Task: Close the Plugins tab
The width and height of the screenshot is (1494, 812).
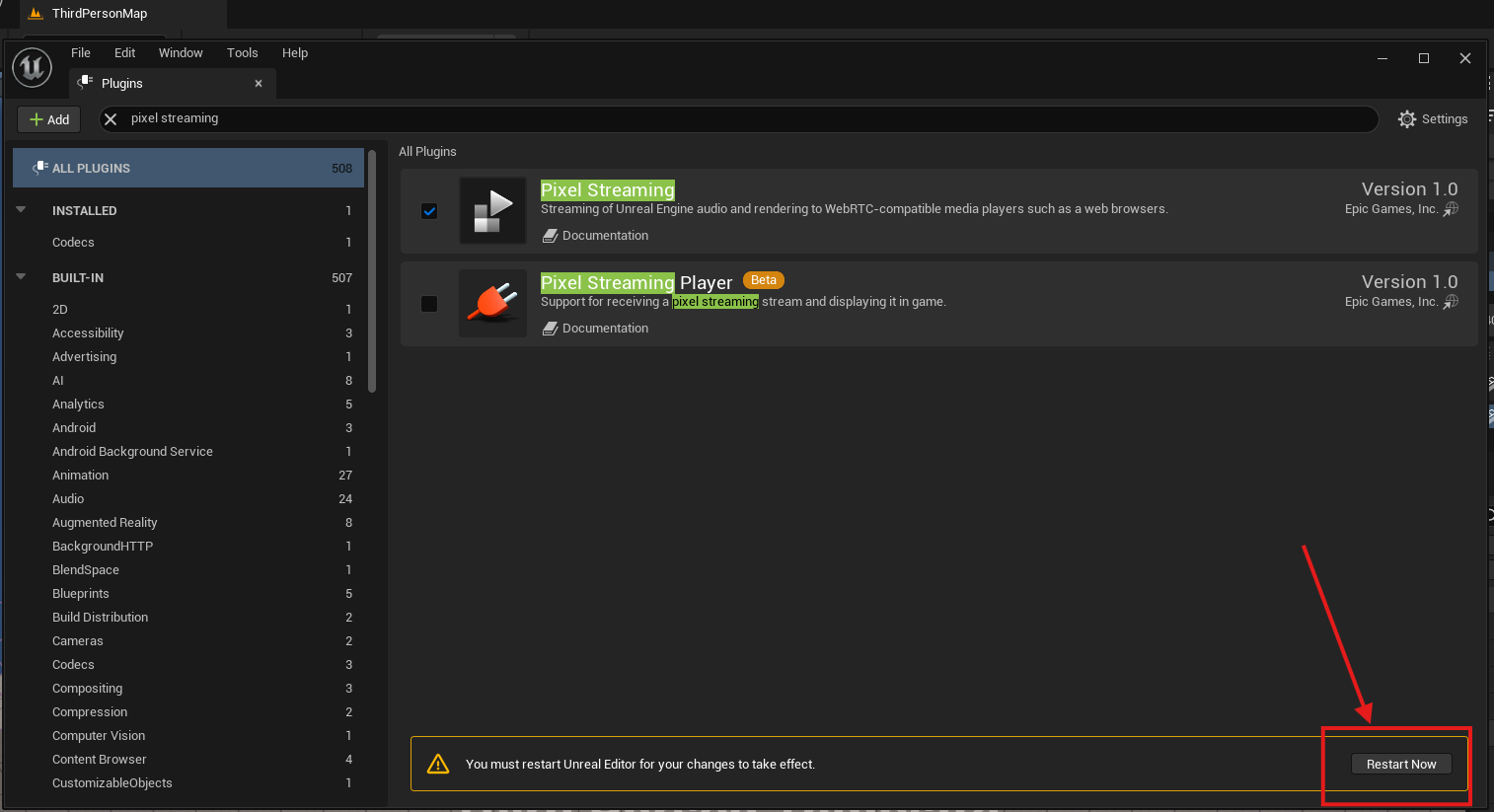Action: pos(259,84)
